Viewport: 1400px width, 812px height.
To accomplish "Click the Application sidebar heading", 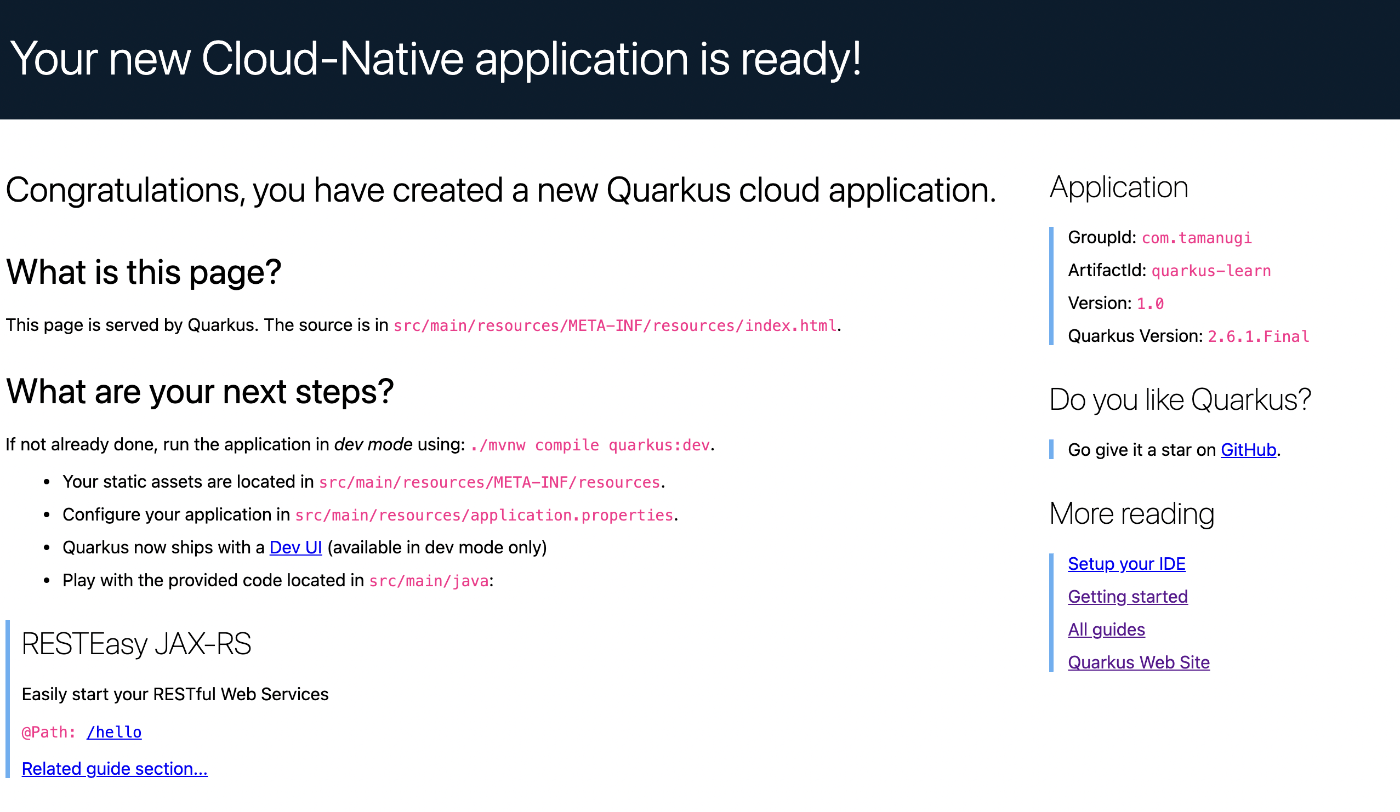I will click(1119, 187).
